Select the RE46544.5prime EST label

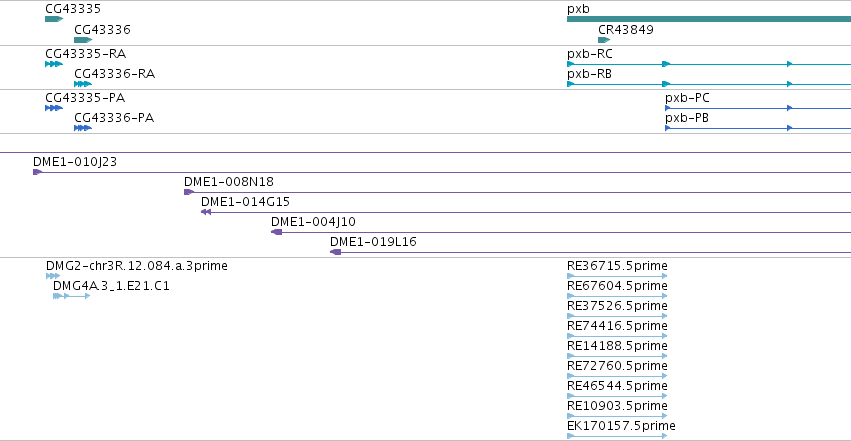click(617, 386)
